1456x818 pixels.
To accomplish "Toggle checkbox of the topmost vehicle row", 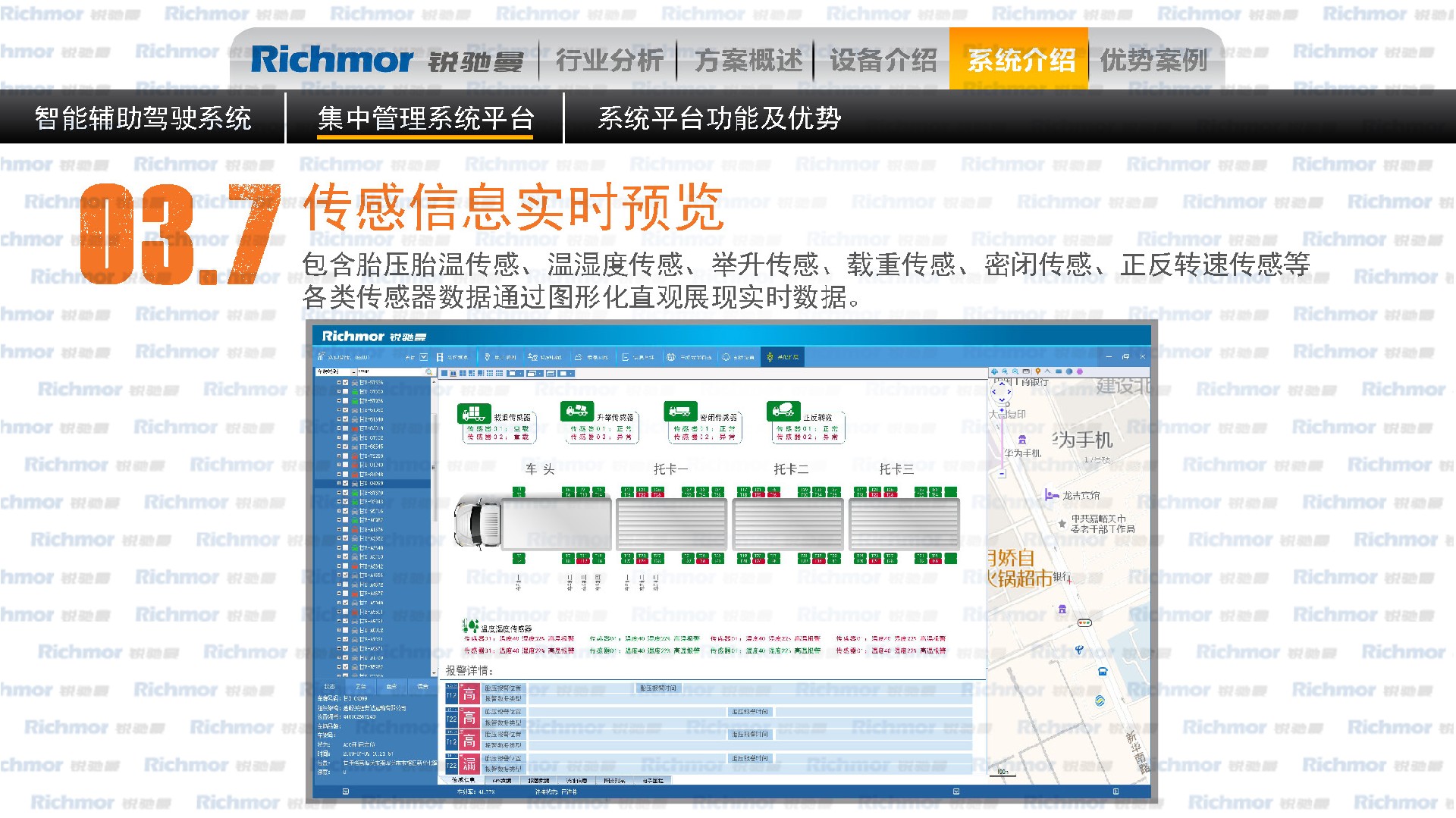I will pos(346,383).
